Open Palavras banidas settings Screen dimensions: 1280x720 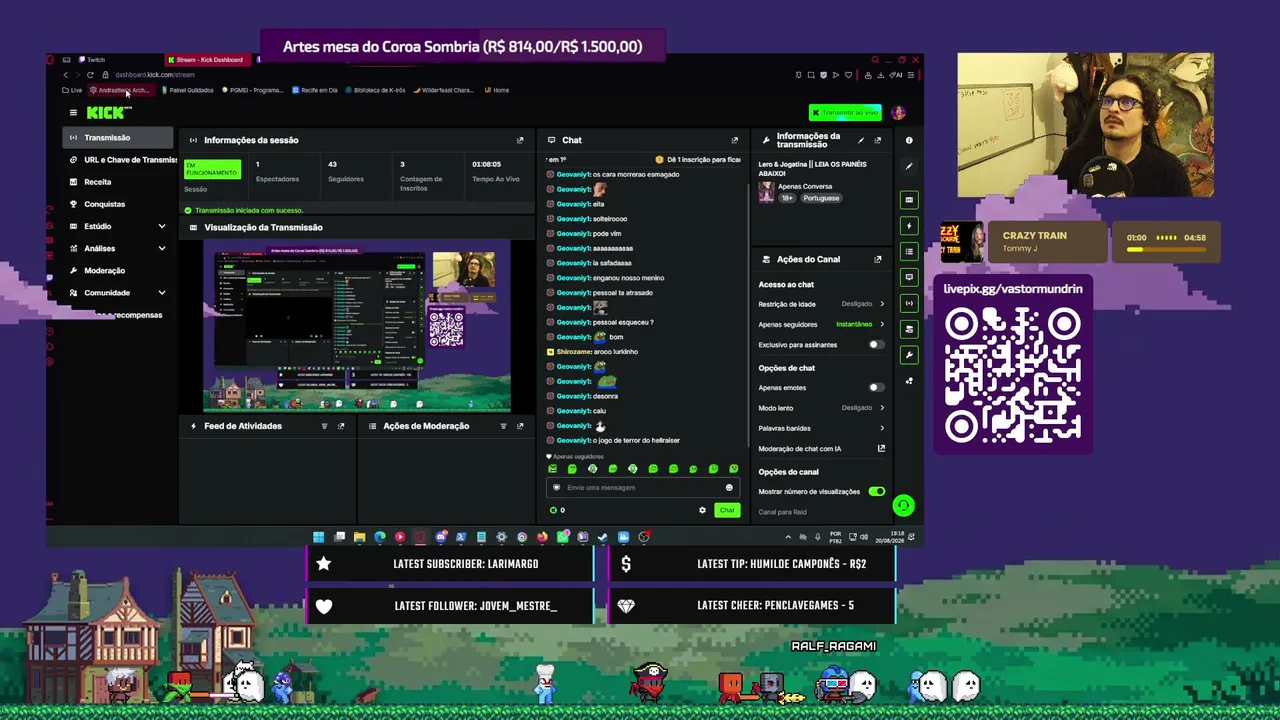click(821, 428)
